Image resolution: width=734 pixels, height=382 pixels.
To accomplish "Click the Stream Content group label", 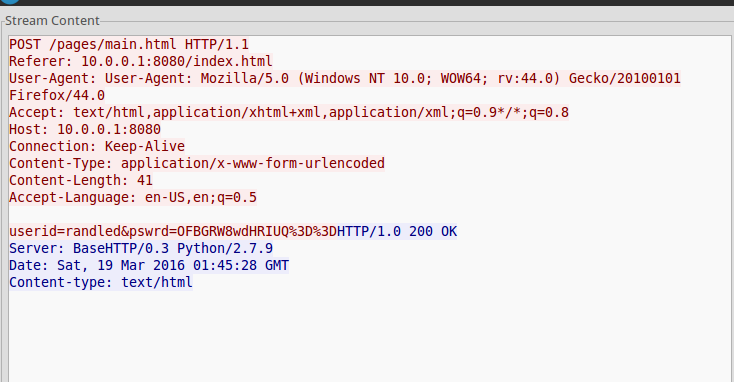I will pos(52,21).
